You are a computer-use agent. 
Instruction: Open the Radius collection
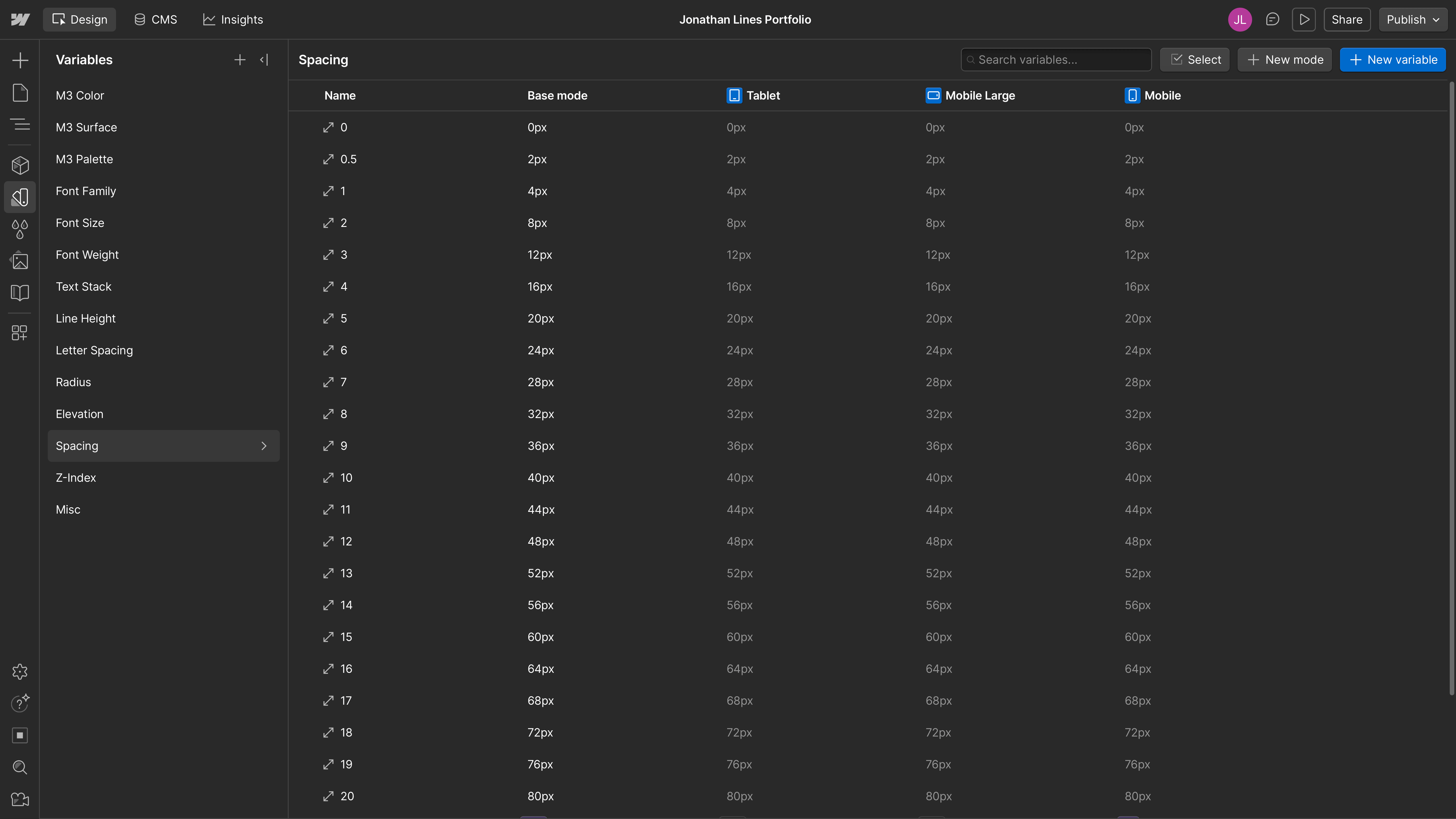pos(163,382)
